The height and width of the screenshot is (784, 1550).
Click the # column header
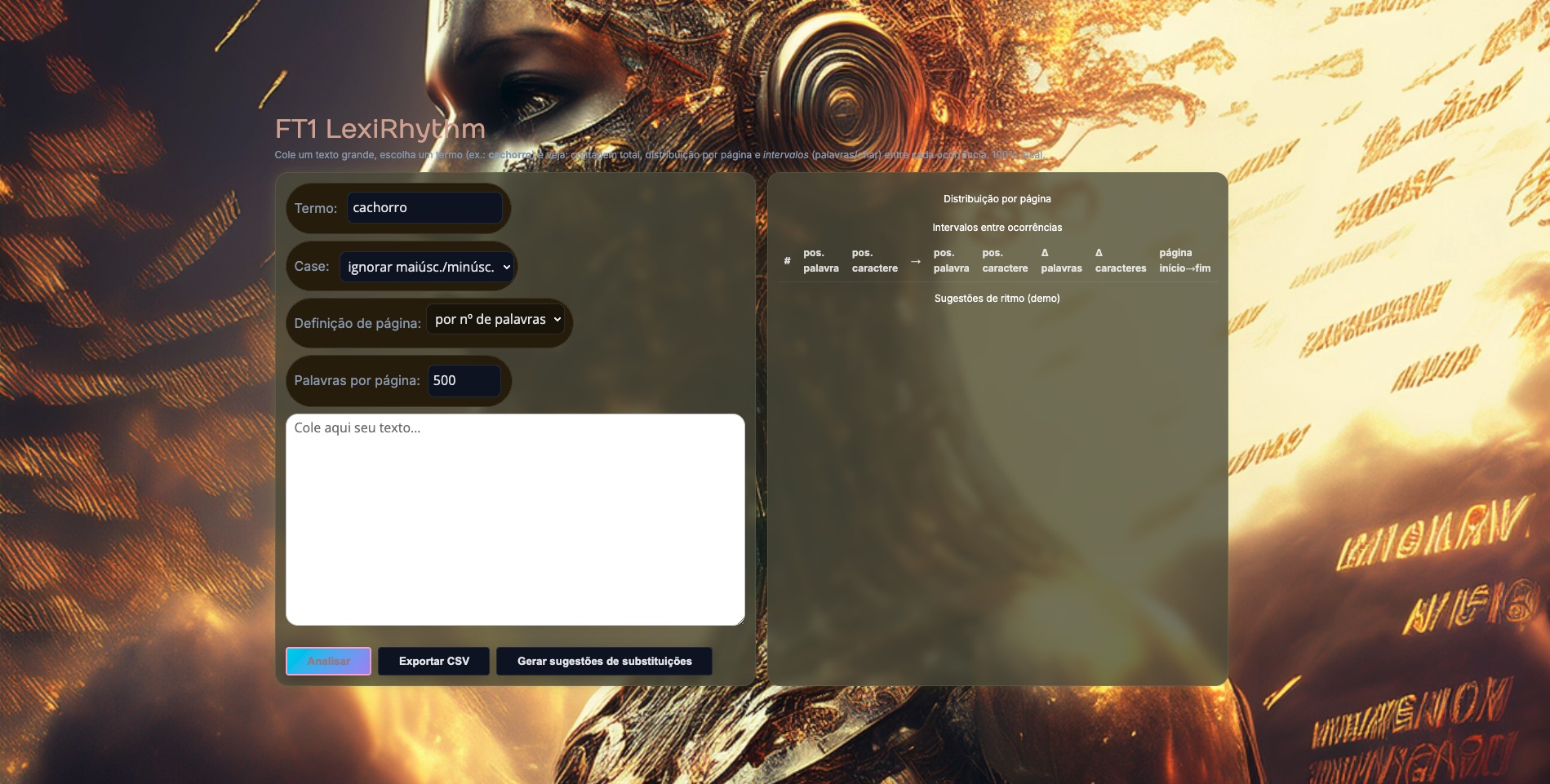tap(787, 261)
